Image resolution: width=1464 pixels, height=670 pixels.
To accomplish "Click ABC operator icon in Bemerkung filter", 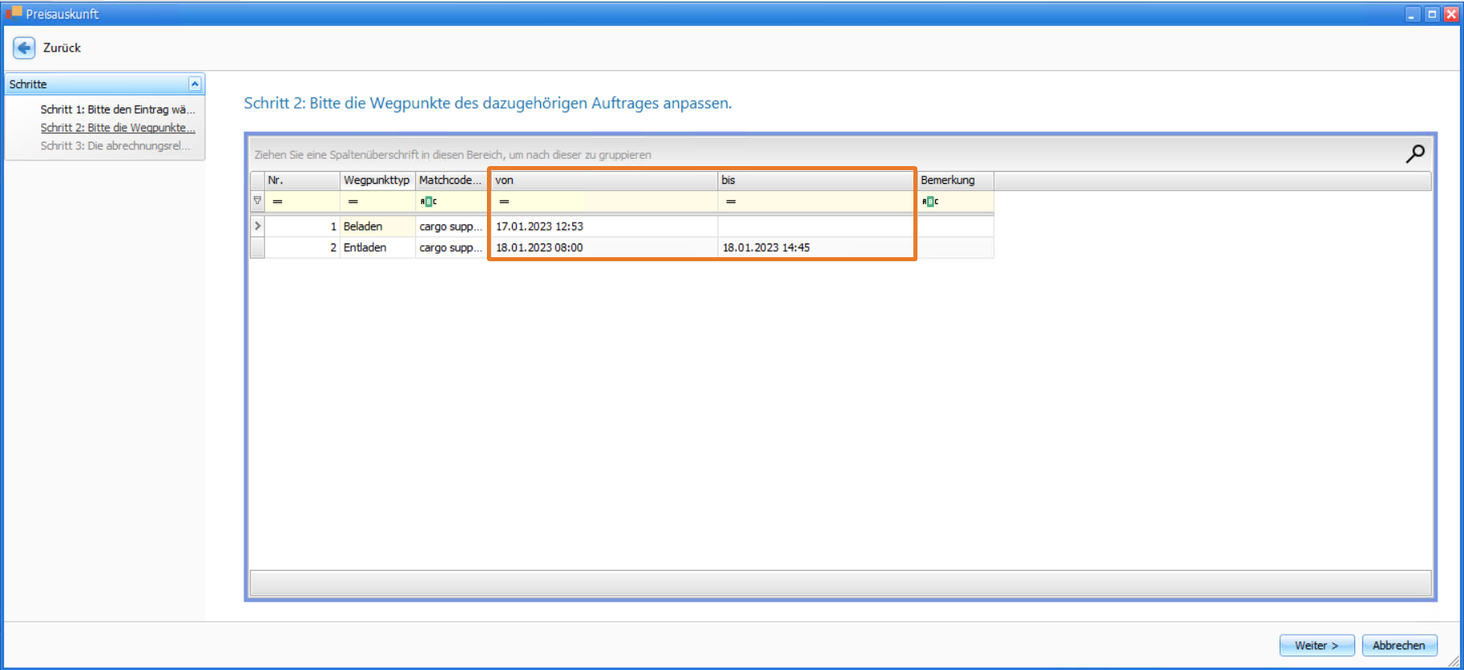I will tap(930, 202).
